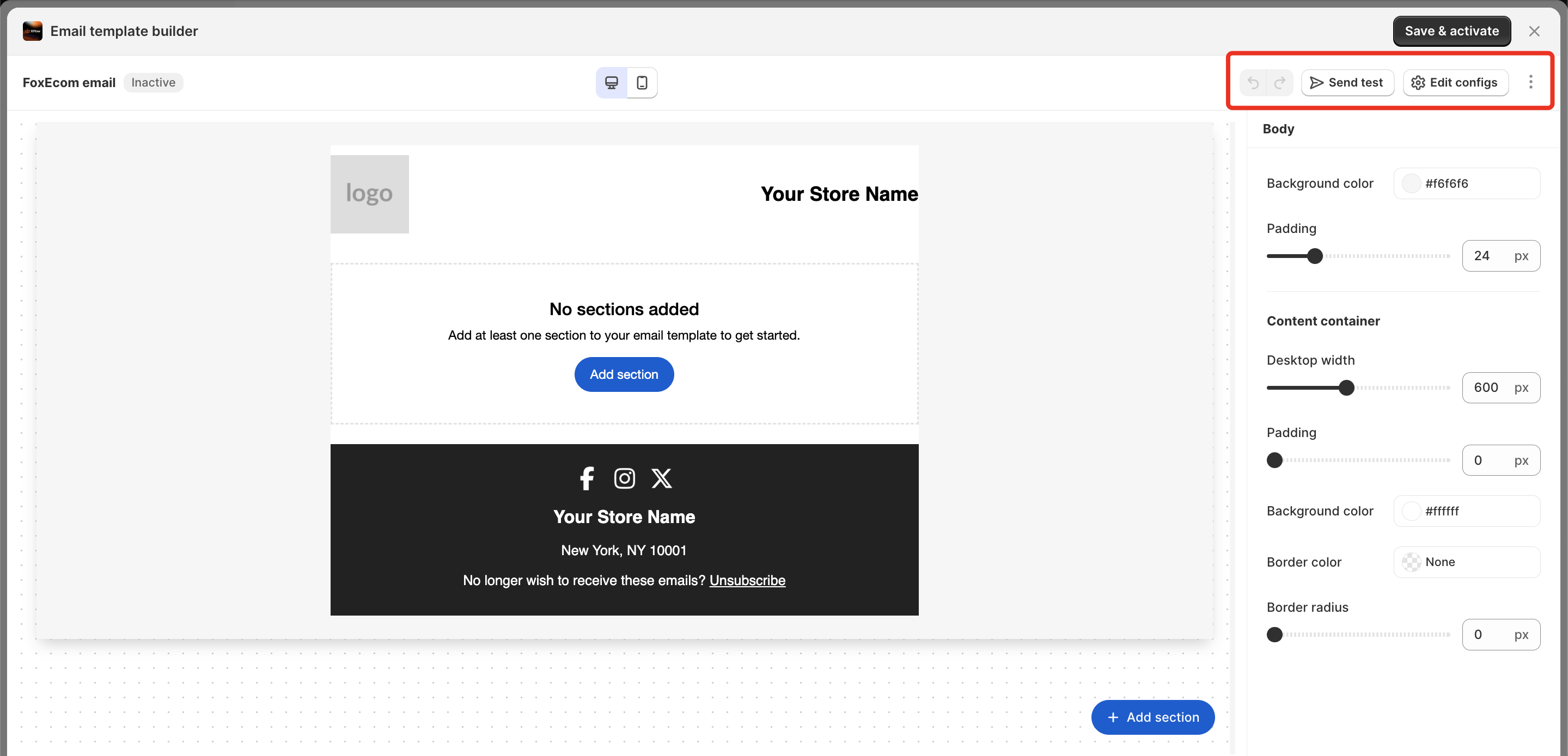Viewport: 1568px width, 756px height.
Task: Click Save & activate
Action: click(x=1451, y=31)
